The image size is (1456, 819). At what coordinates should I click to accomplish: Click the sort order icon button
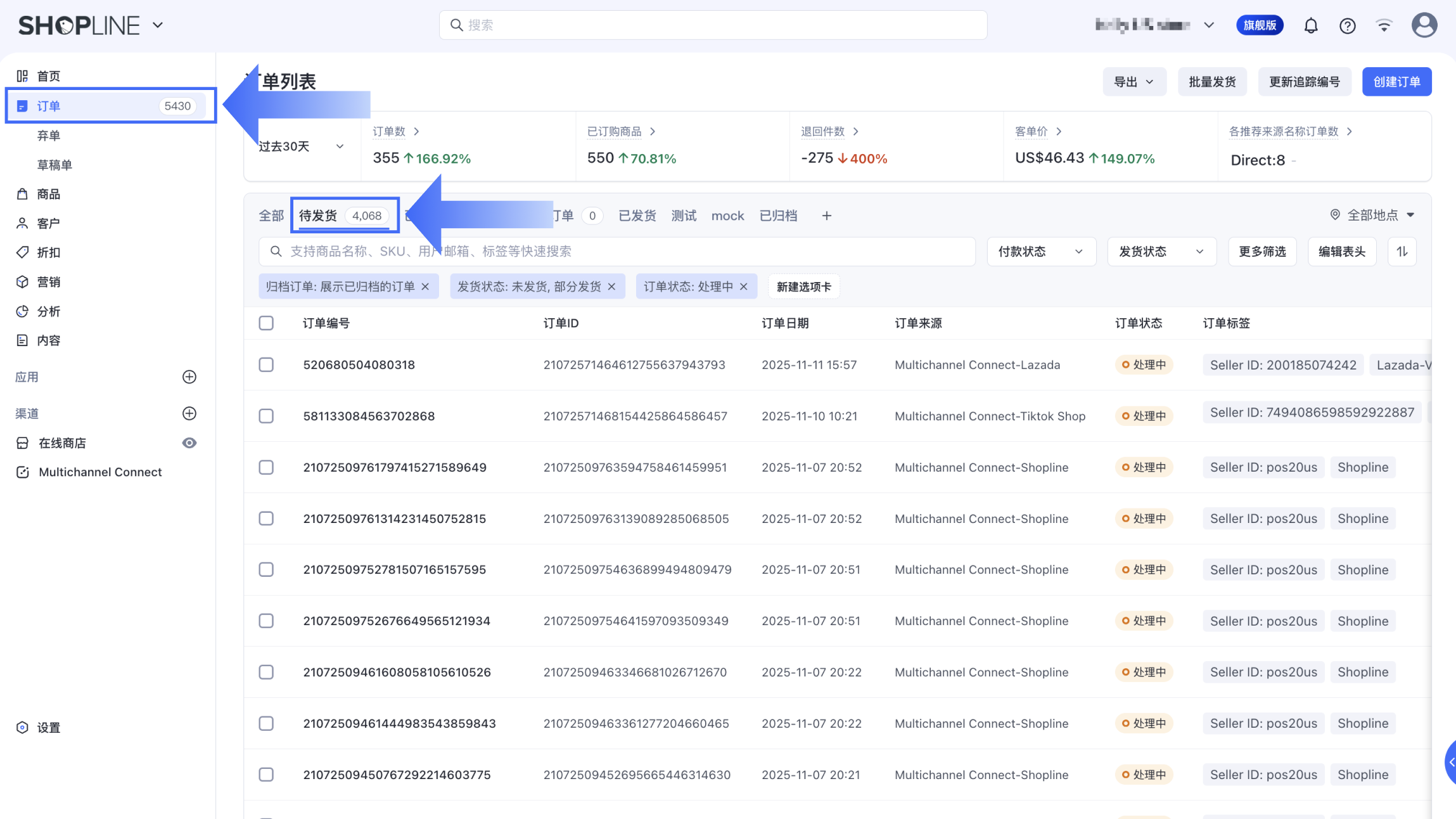pos(1402,252)
